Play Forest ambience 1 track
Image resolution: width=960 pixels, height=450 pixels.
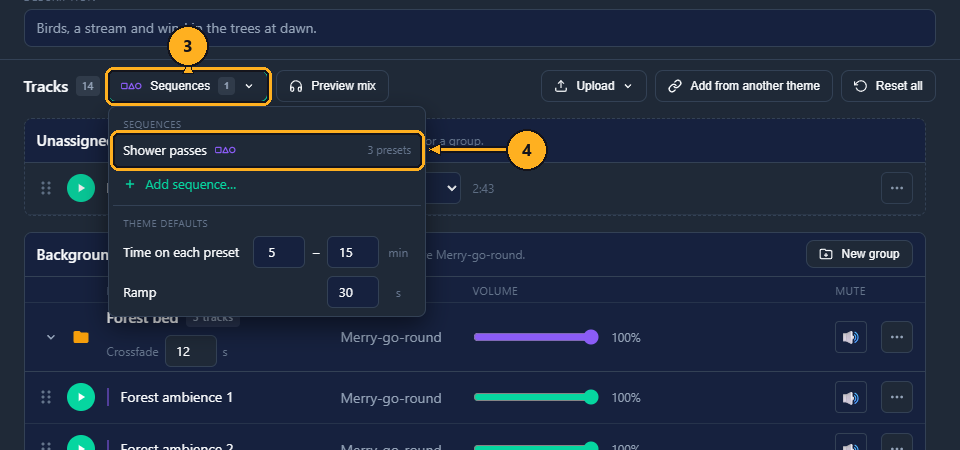tap(81, 397)
